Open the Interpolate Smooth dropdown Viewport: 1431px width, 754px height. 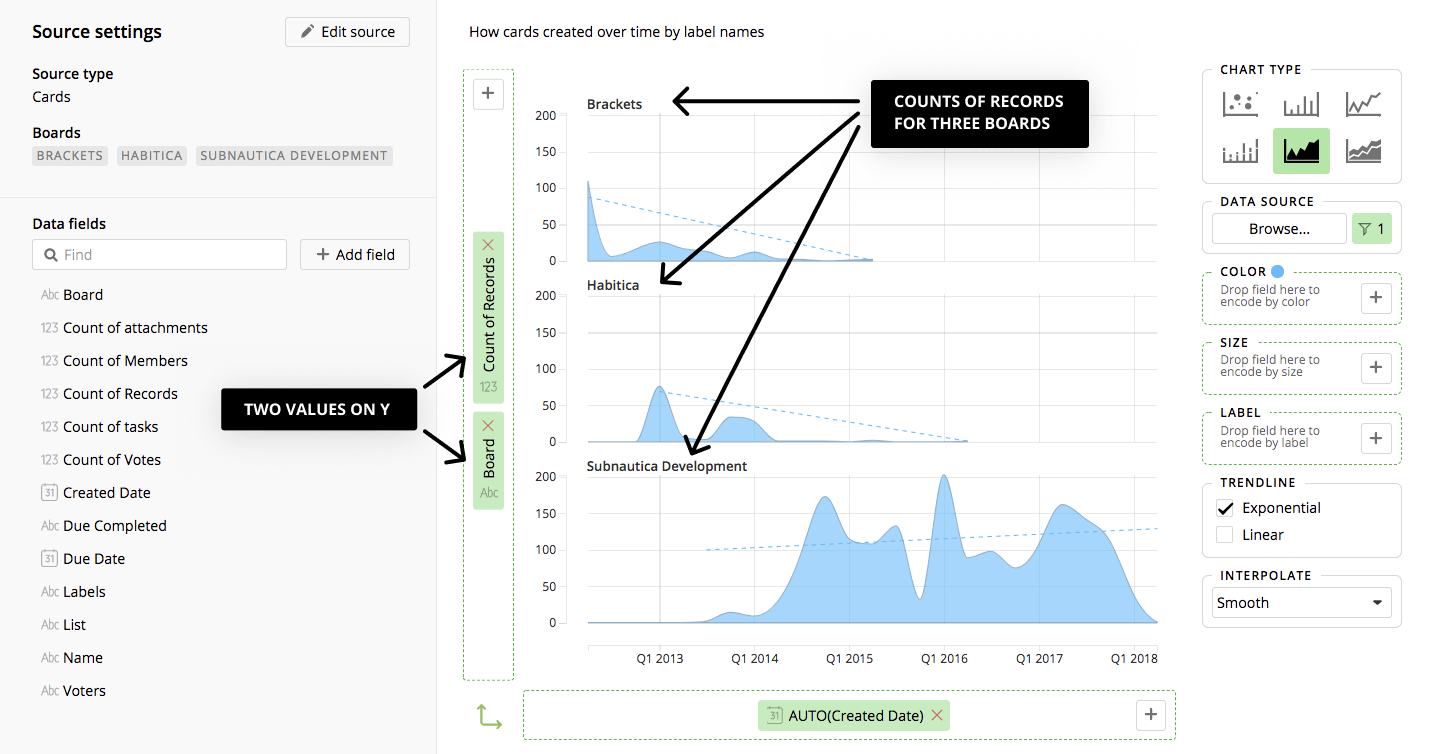click(x=1301, y=603)
